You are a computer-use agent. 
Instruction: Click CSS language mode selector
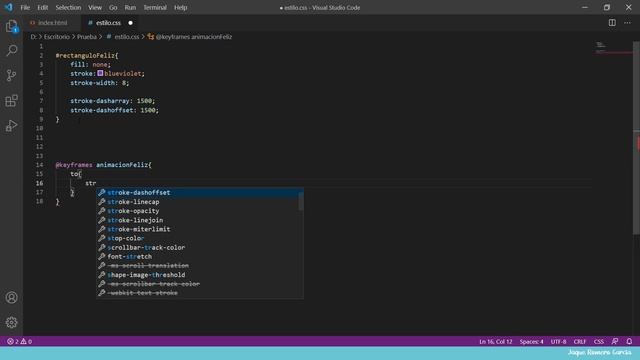coord(599,341)
